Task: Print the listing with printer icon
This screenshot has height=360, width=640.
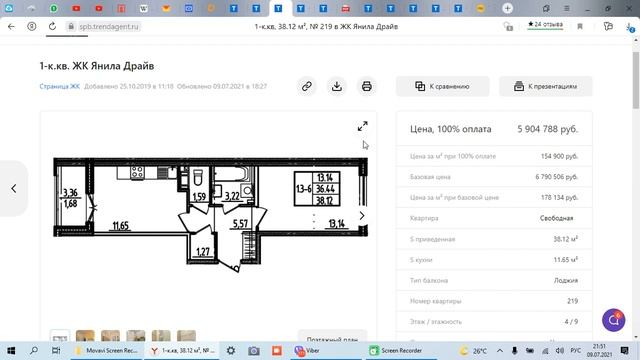Action: pyautogui.click(x=367, y=86)
